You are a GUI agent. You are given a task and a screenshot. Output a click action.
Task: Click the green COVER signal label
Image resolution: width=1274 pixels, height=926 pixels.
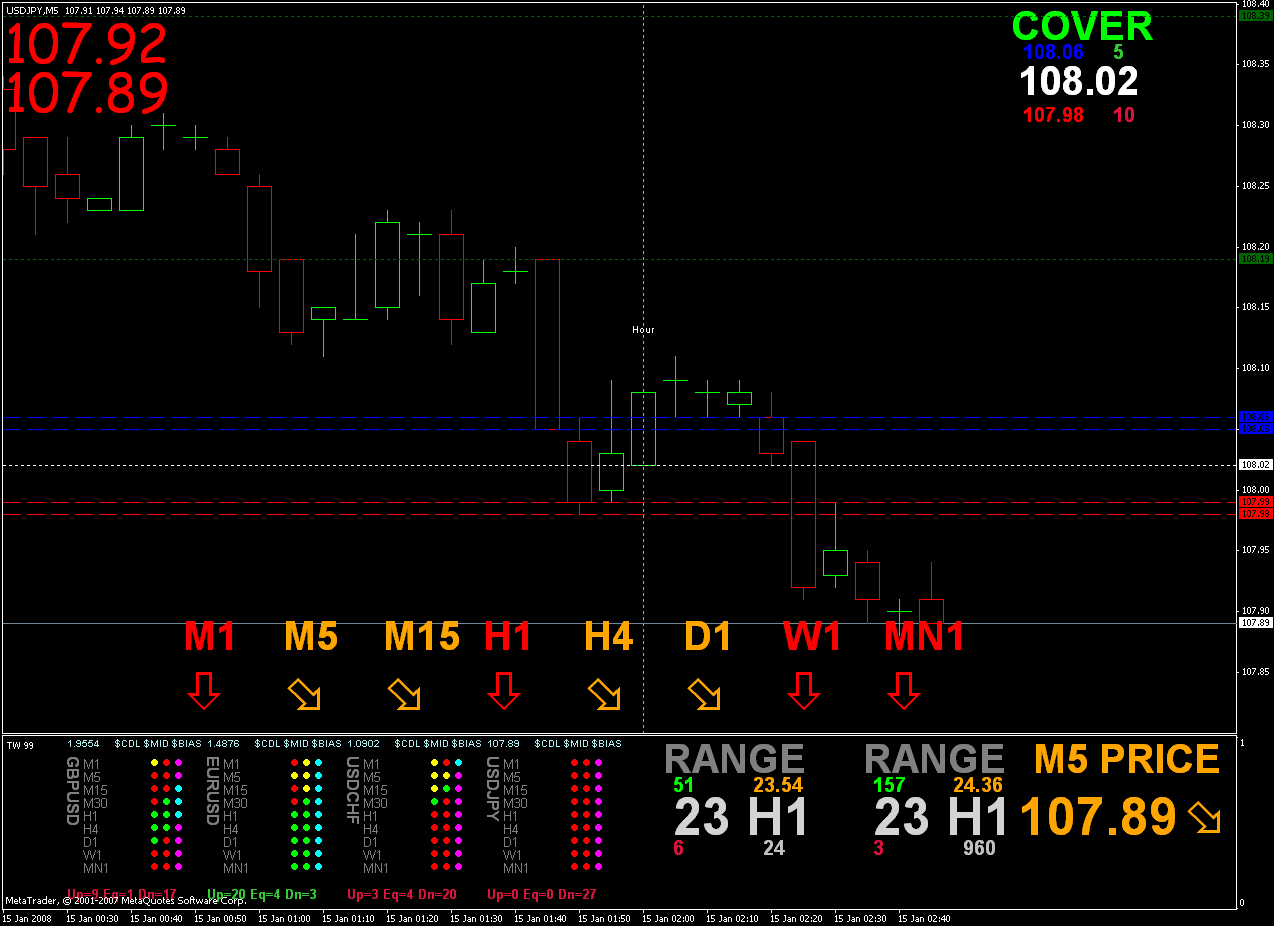(1082, 27)
